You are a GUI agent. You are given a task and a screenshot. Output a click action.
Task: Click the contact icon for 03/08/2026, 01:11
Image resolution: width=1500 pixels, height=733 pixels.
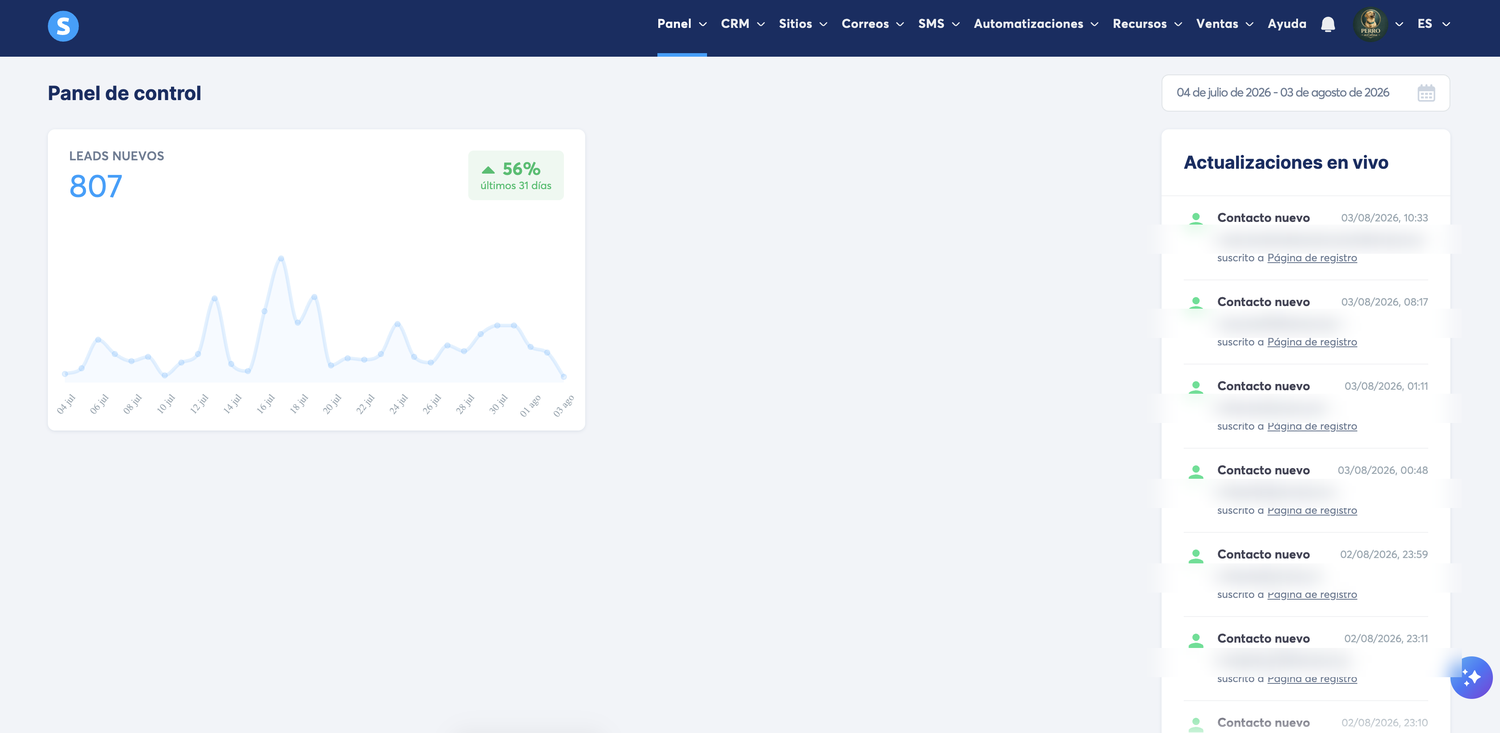[1195, 386]
